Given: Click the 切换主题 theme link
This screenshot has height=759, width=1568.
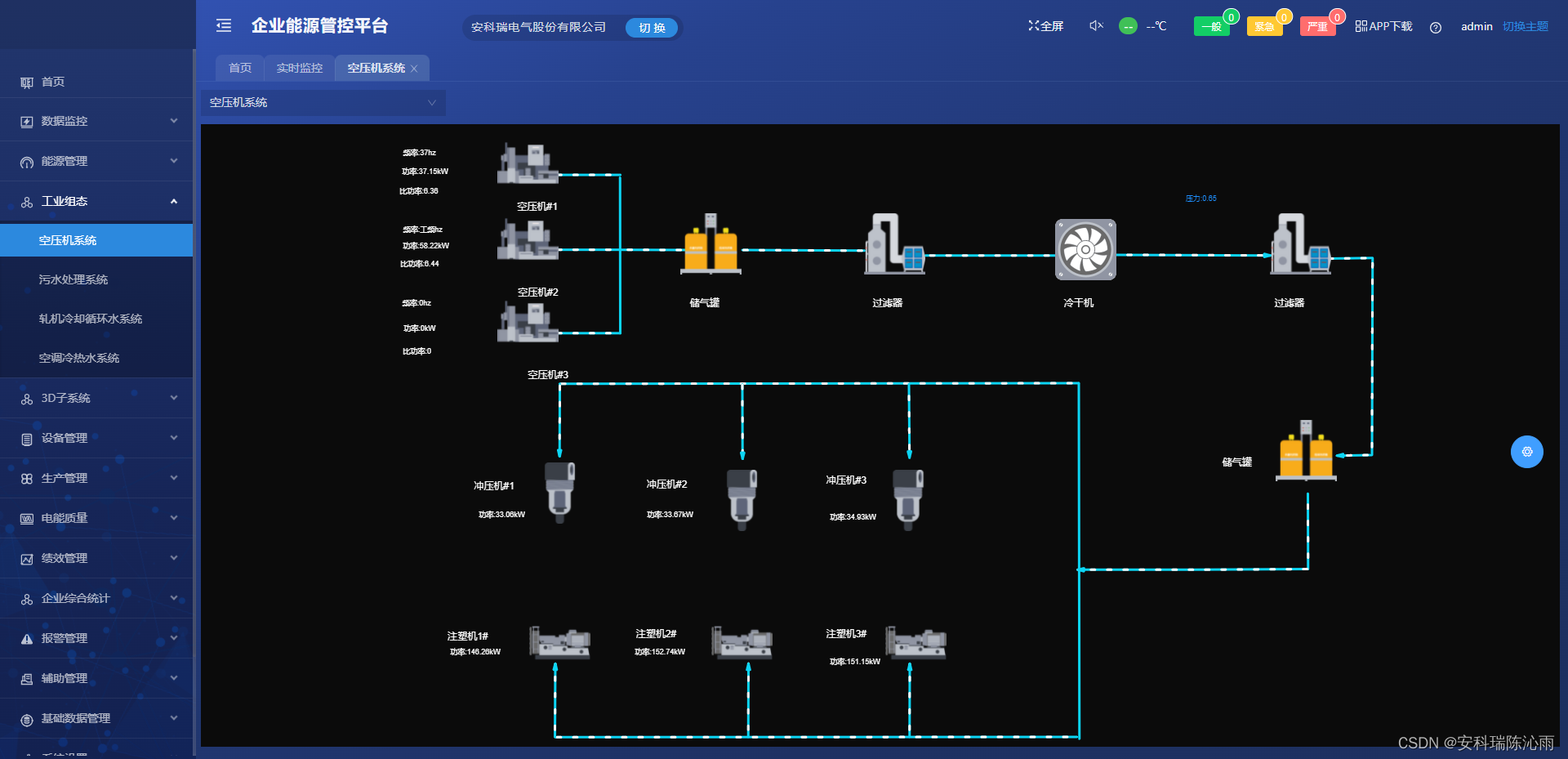Looking at the screenshot, I should pyautogui.click(x=1525, y=26).
